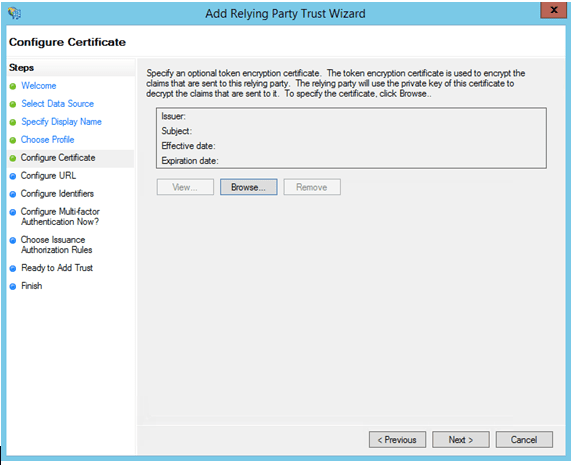
Task: Click inside the certificate details box
Action: point(351,138)
